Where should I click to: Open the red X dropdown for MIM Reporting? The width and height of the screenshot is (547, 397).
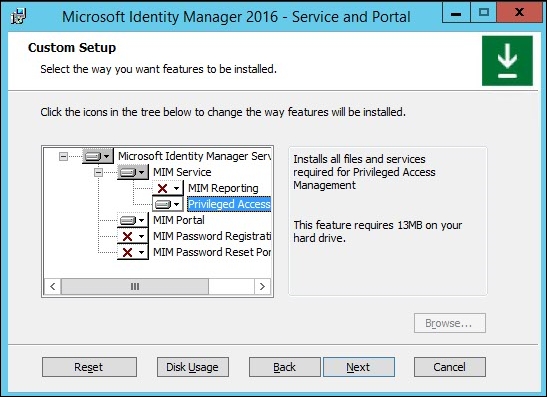[x=168, y=188]
